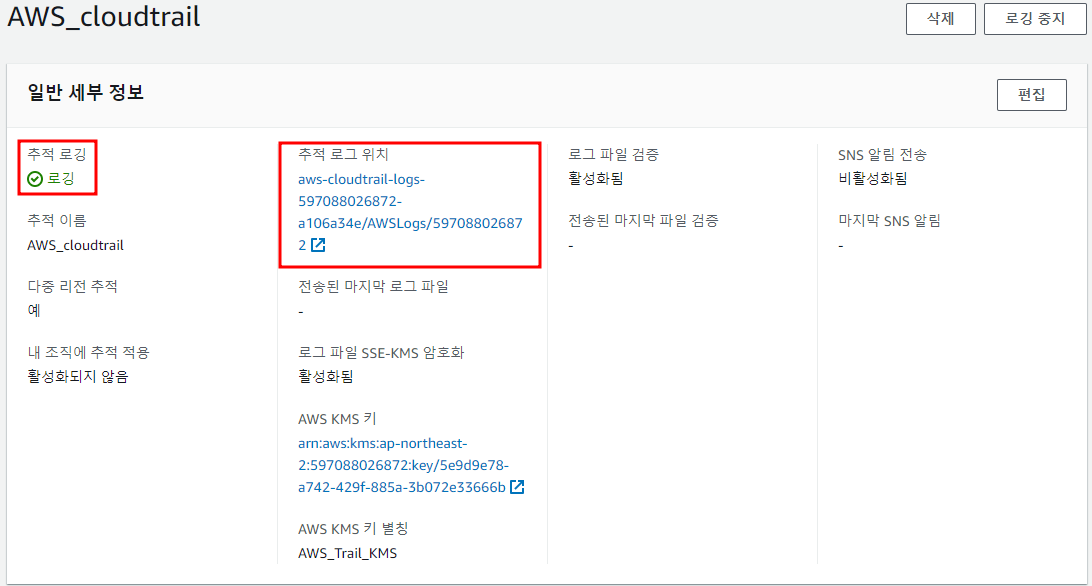Select 전송된 마지막 파일 검증 label
The image size is (1092, 586).
[644, 220]
